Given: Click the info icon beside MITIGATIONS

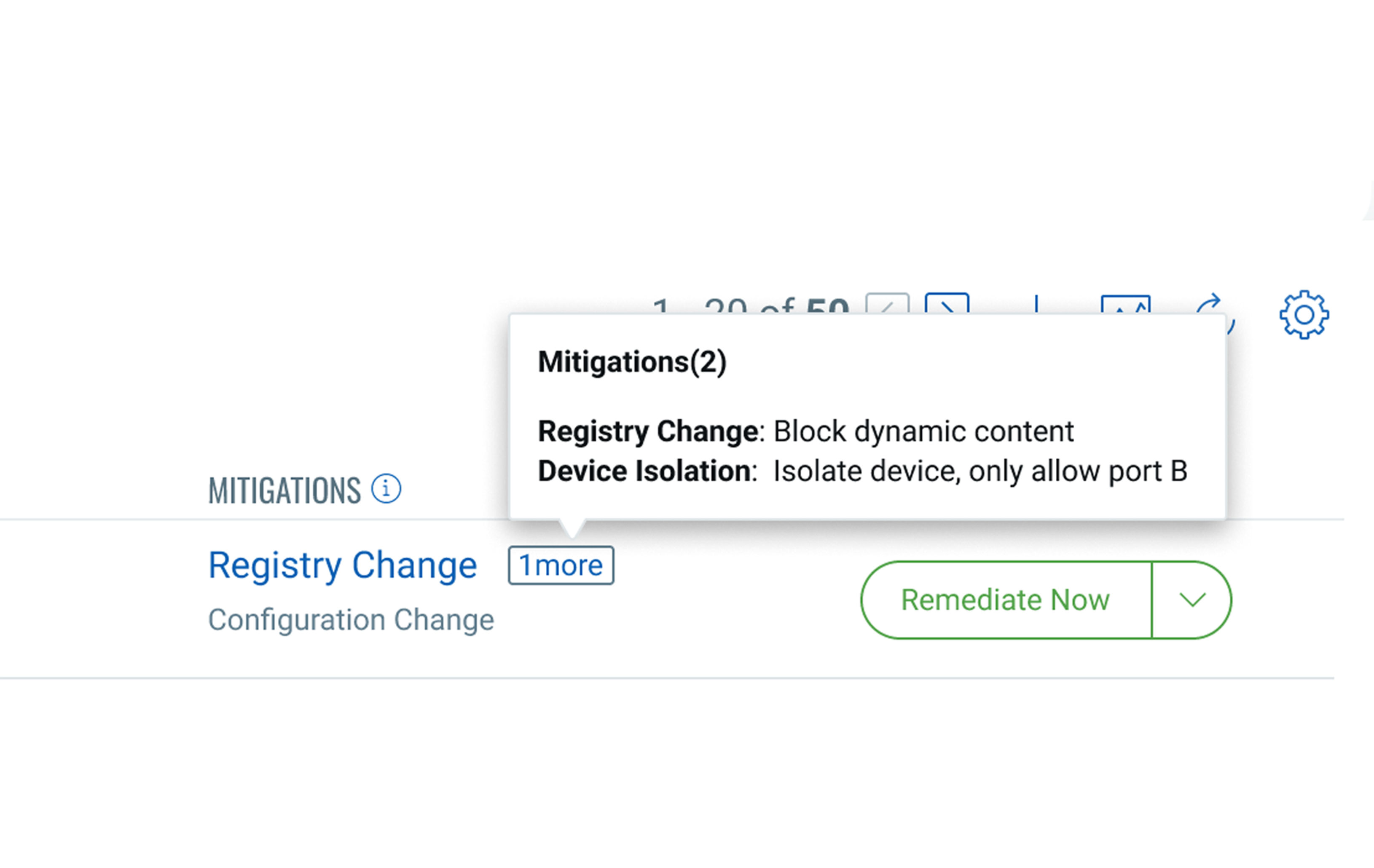Looking at the screenshot, I should (386, 489).
